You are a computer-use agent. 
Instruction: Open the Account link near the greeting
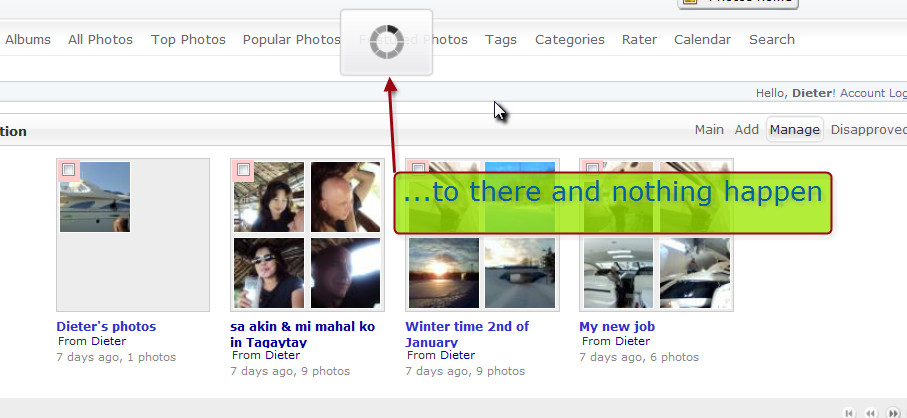862,93
